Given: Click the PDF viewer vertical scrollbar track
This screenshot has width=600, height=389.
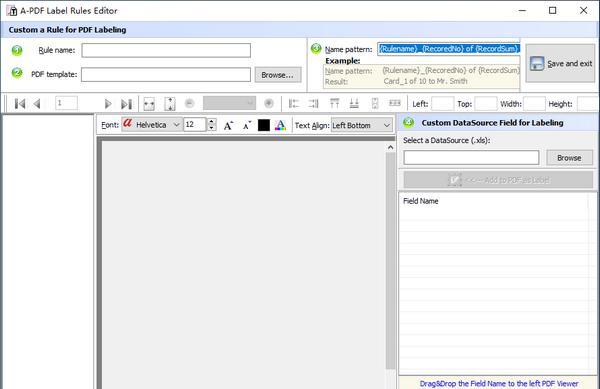Looking at the screenshot, I should point(390,260).
